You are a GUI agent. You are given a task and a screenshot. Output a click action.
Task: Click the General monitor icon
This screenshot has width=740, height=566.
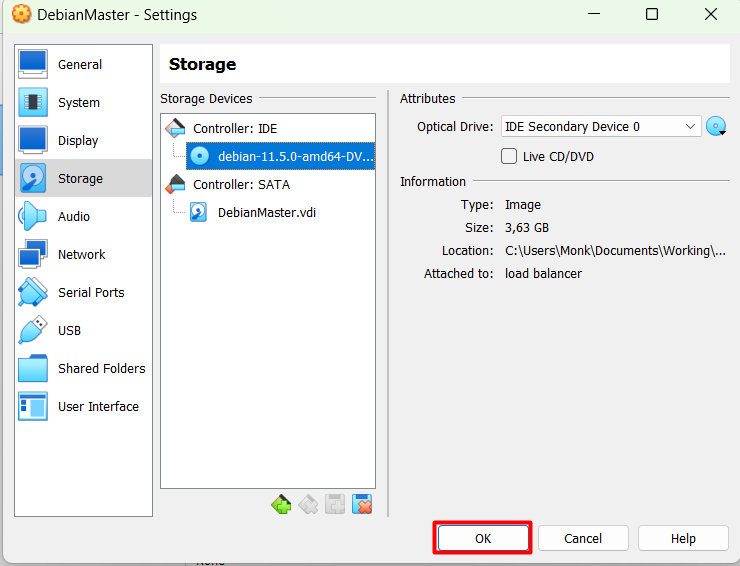[x=33, y=64]
